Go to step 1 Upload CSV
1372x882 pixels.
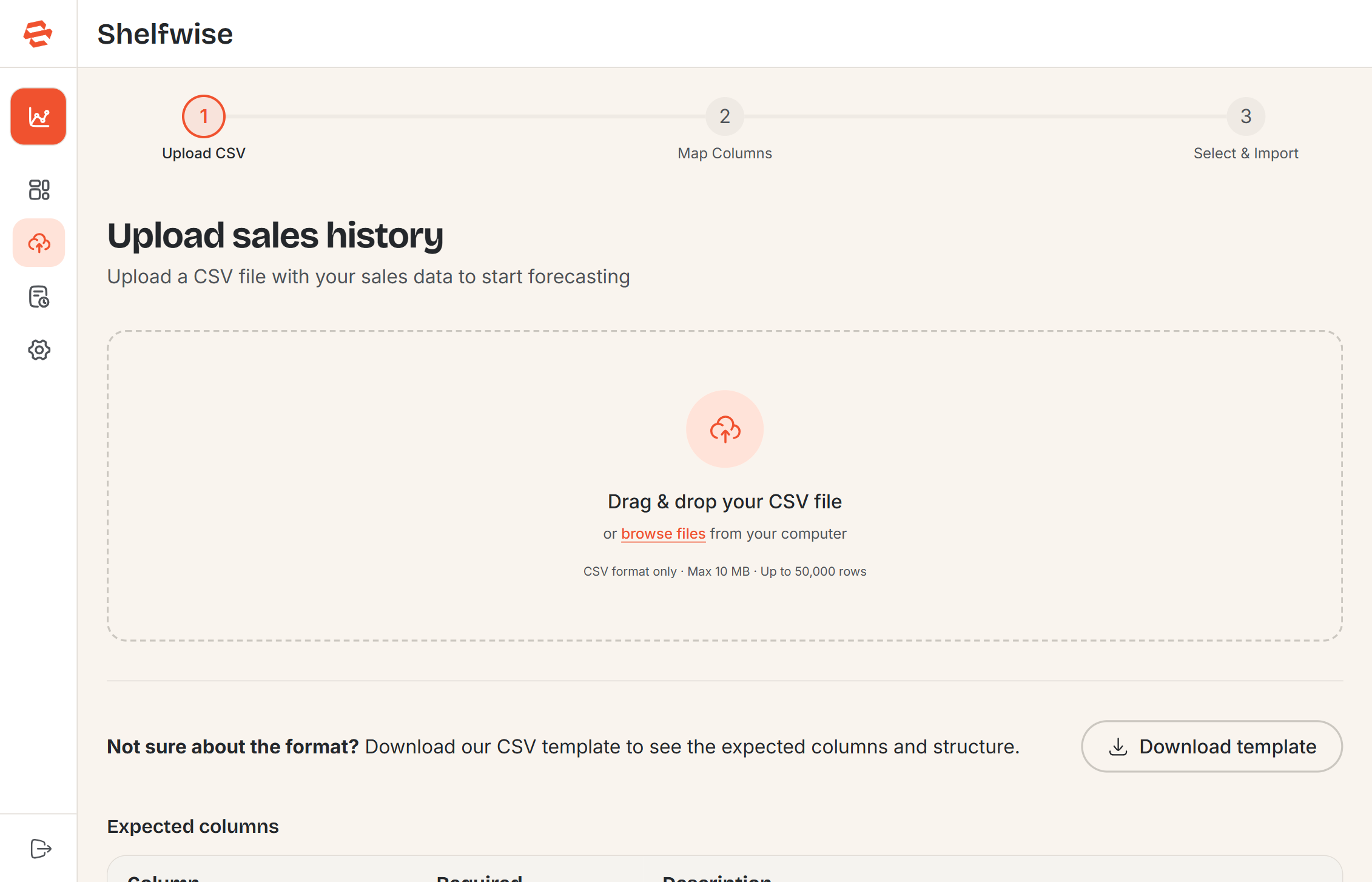[x=204, y=116]
